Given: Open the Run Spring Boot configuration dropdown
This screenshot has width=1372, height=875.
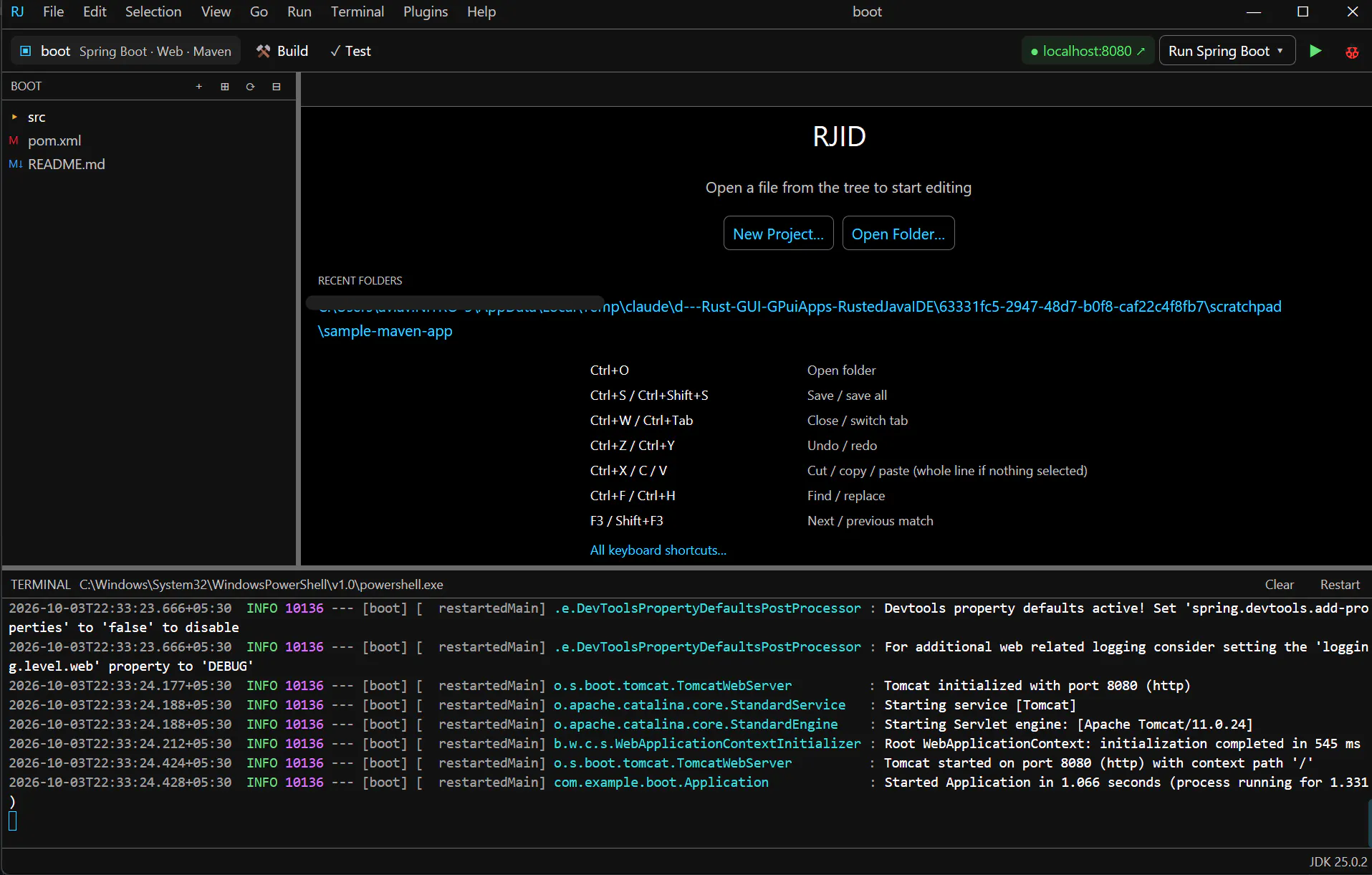Looking at the screenshot, I should (1227, 51).
